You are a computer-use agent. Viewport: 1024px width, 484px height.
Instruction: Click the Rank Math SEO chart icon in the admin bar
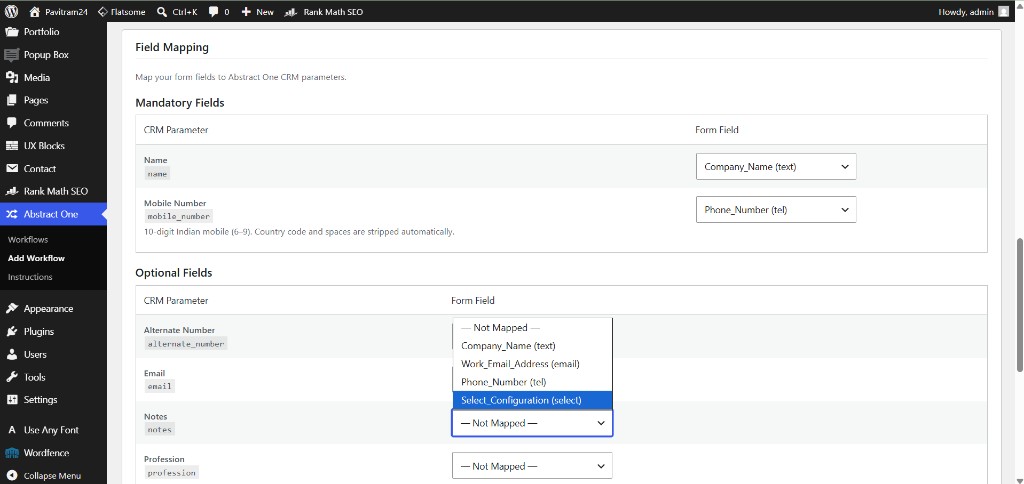point(293,12)
